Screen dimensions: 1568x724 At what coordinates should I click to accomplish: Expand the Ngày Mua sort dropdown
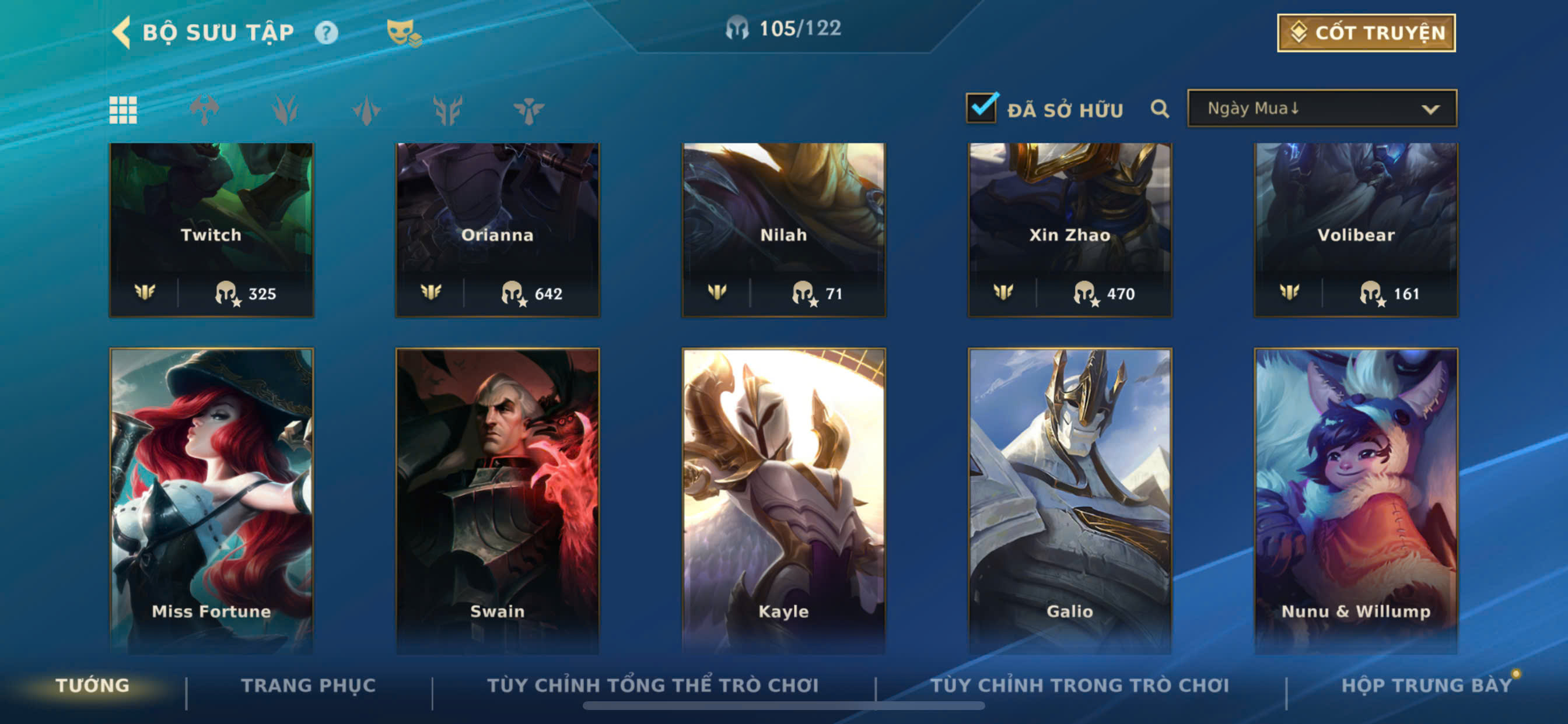pos(1321,108)
